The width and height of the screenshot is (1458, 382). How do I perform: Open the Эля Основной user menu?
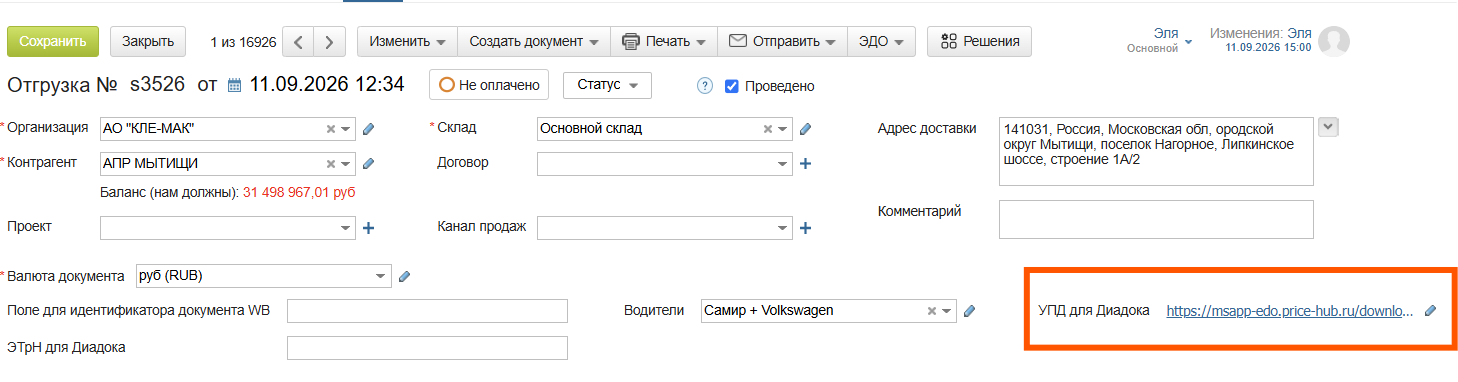tap(1160, 40)
